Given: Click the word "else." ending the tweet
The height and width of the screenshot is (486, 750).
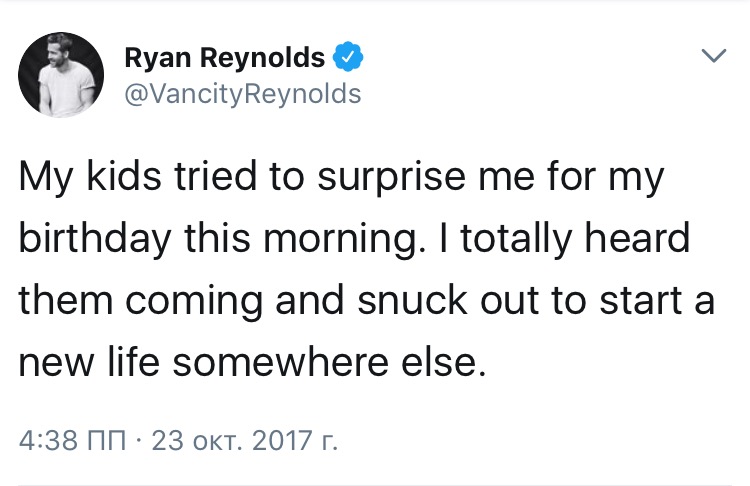Looking at the screenshot, I should [x=443, y=361].
